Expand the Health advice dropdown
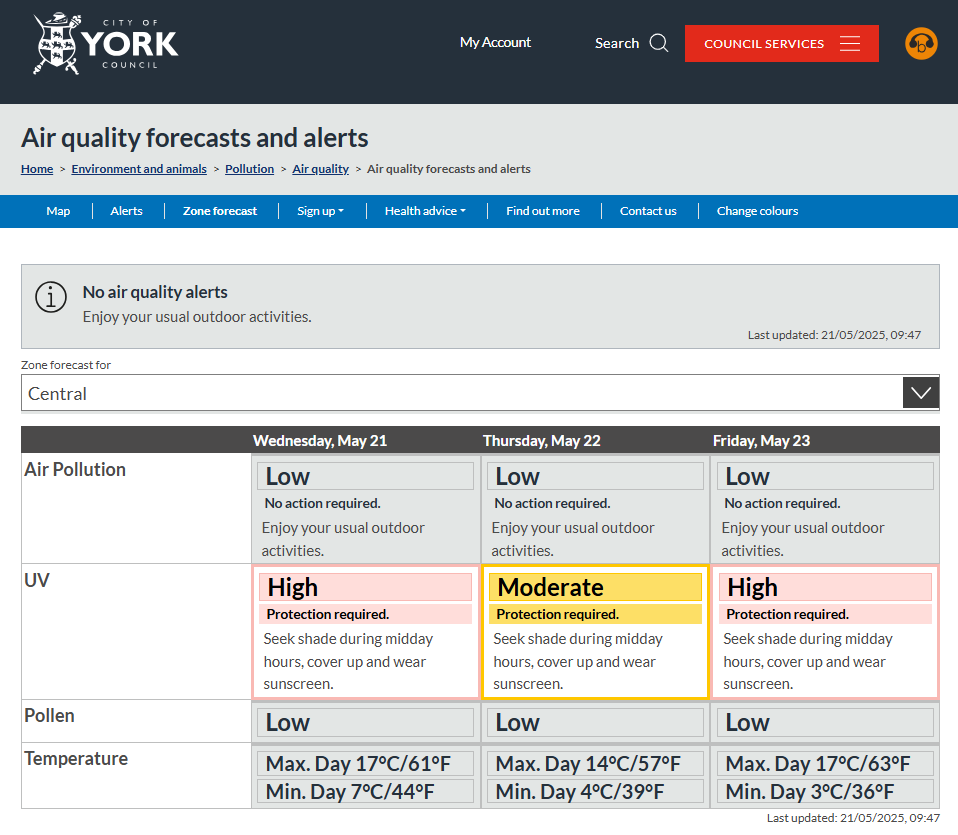 point(426,211)
